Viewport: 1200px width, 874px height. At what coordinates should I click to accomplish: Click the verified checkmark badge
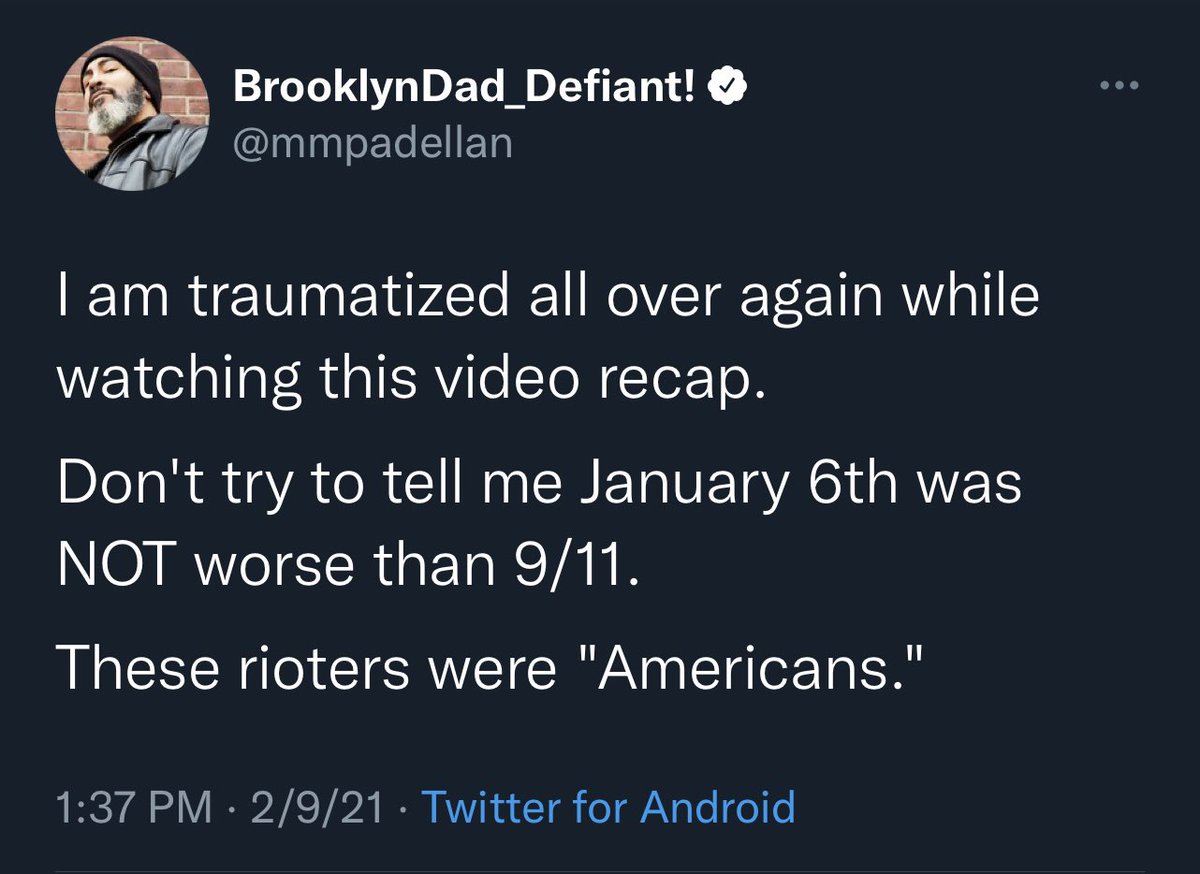[x=725, y=89]
